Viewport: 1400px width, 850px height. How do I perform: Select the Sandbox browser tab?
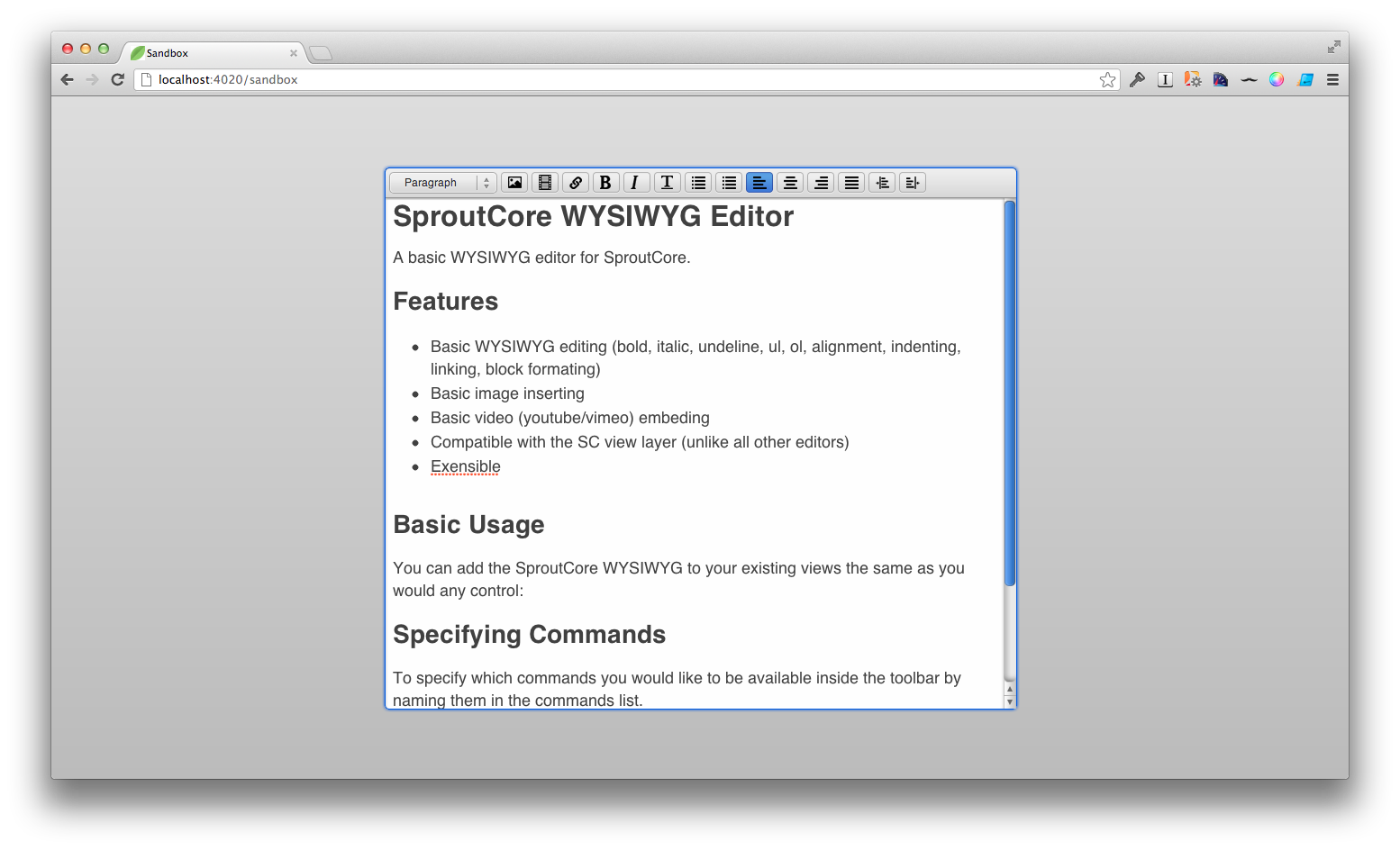[x=213, y=53]
